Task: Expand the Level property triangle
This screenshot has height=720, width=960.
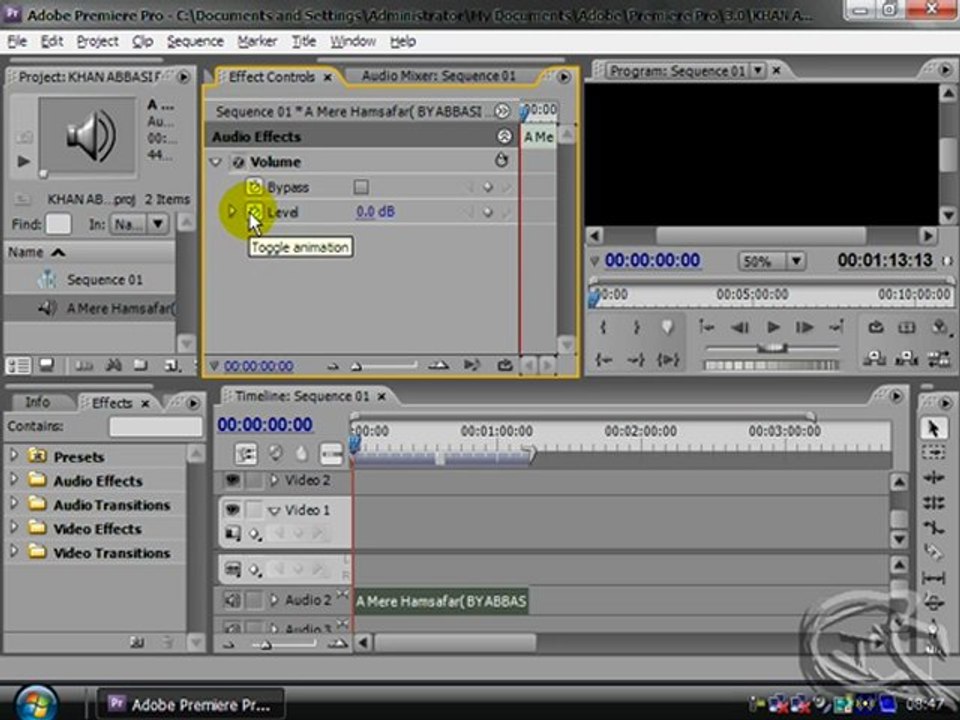Action: (231, 212)
